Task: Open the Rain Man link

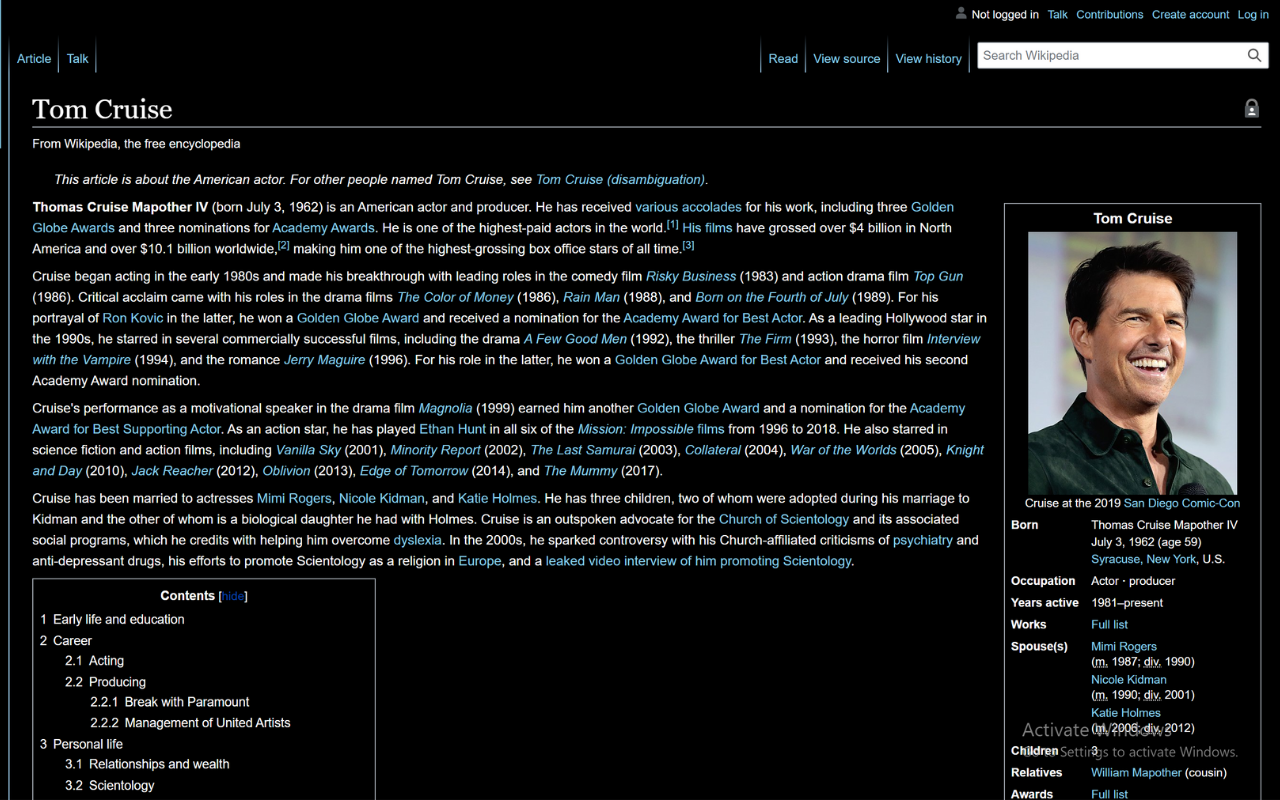Action: pyautogui.click(x=591, y=297)
